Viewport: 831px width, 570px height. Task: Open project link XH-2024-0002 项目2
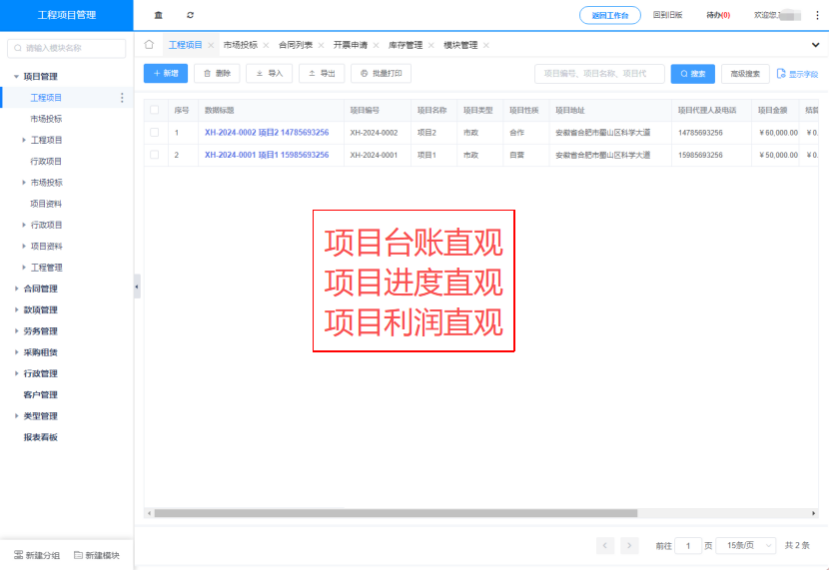click(266, 132)
